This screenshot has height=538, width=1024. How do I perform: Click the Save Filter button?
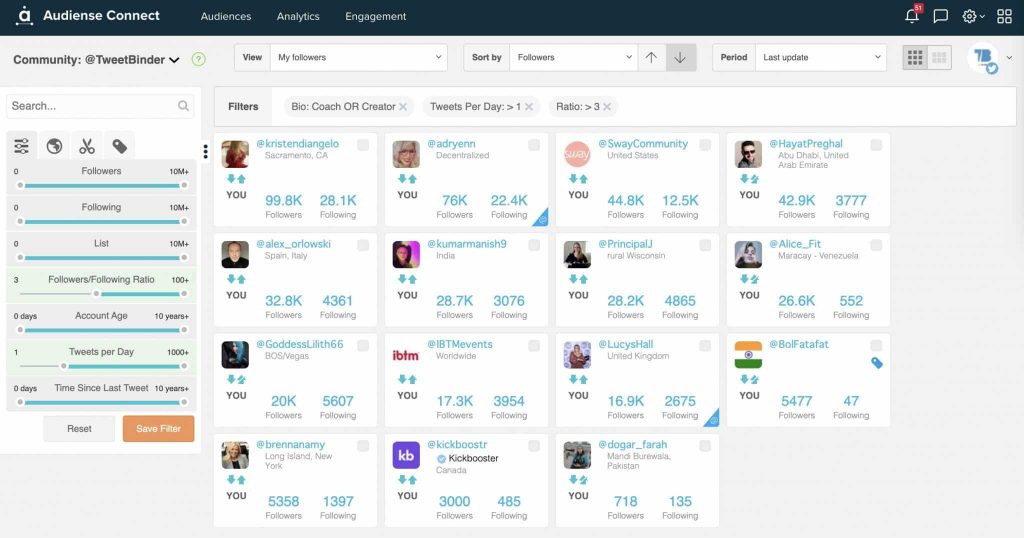(158, 428)
